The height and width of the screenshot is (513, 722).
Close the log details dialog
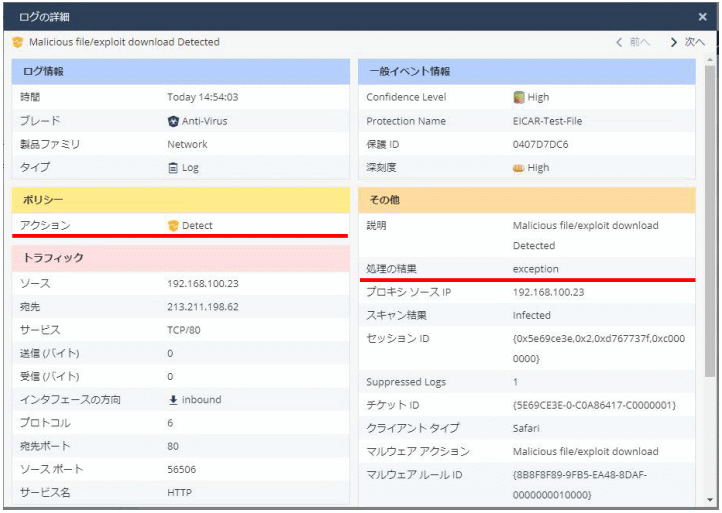pos(702,17)
